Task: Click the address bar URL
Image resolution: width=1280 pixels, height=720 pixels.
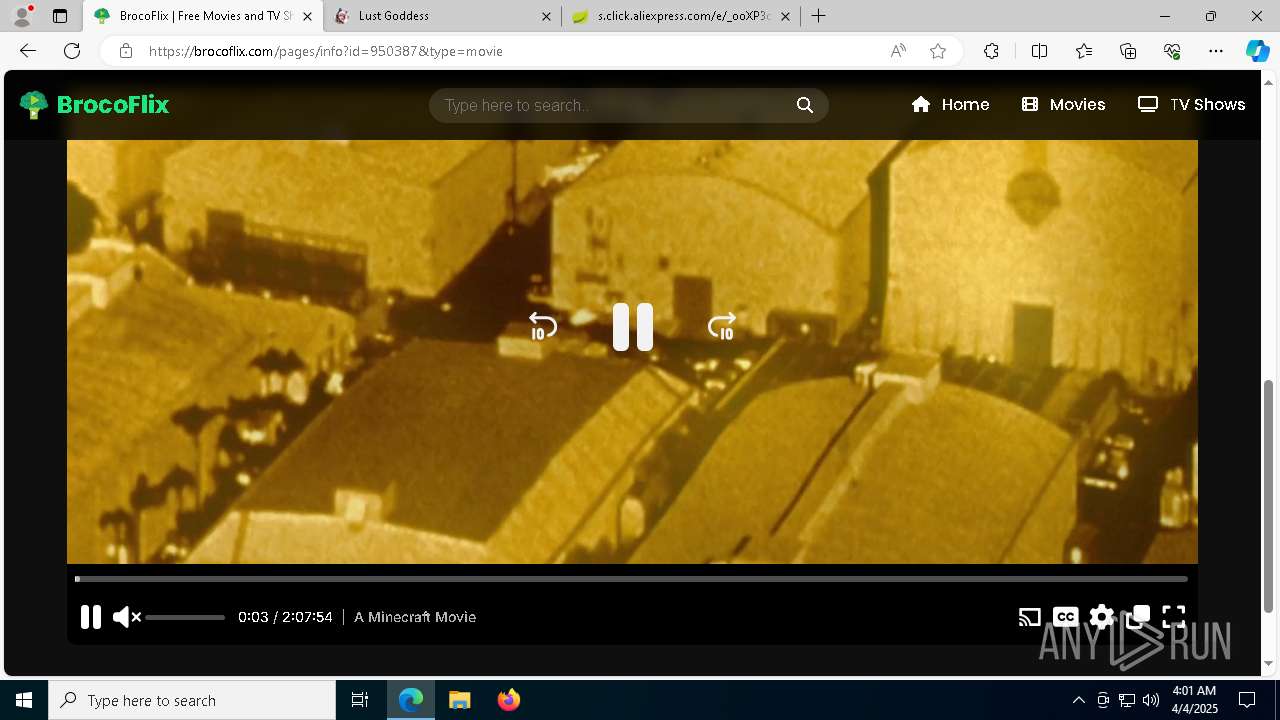Action: tap(325, 51)
